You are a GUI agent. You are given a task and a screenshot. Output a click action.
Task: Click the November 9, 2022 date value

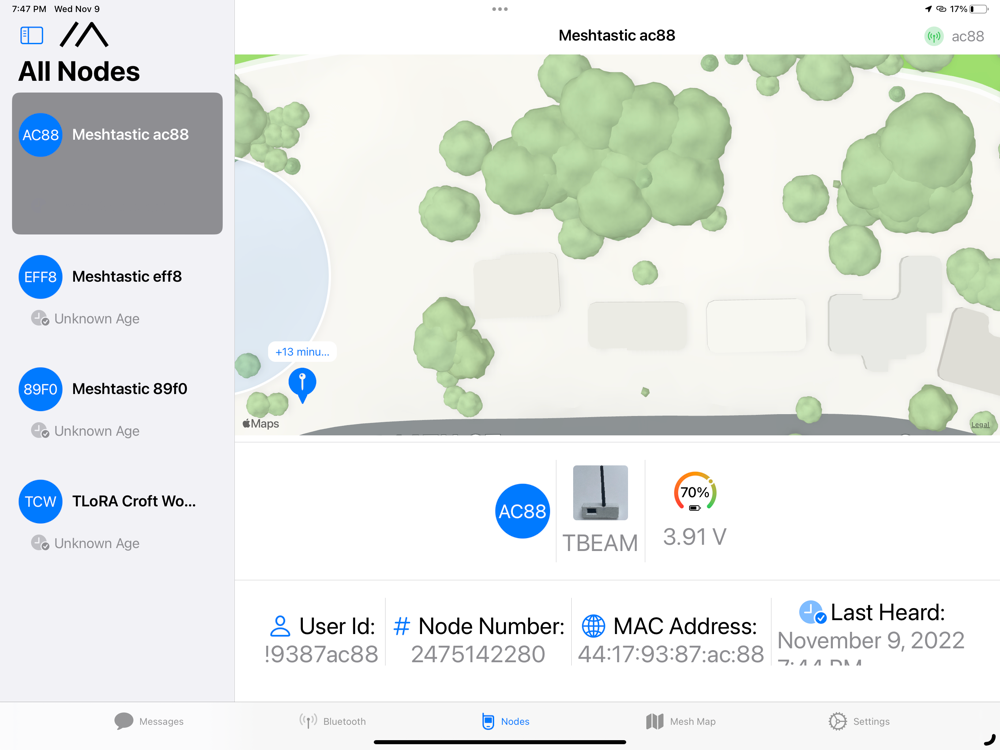(871, 640)
